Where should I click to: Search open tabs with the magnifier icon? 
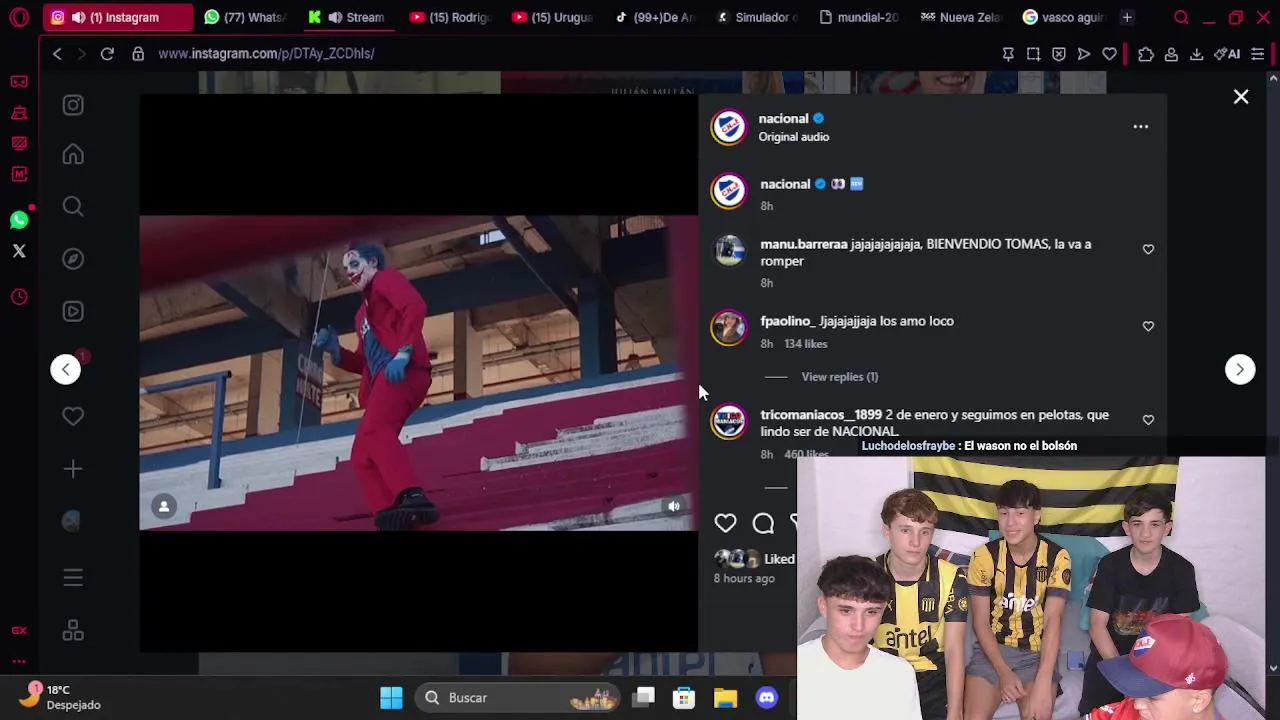pos(1181,17)
